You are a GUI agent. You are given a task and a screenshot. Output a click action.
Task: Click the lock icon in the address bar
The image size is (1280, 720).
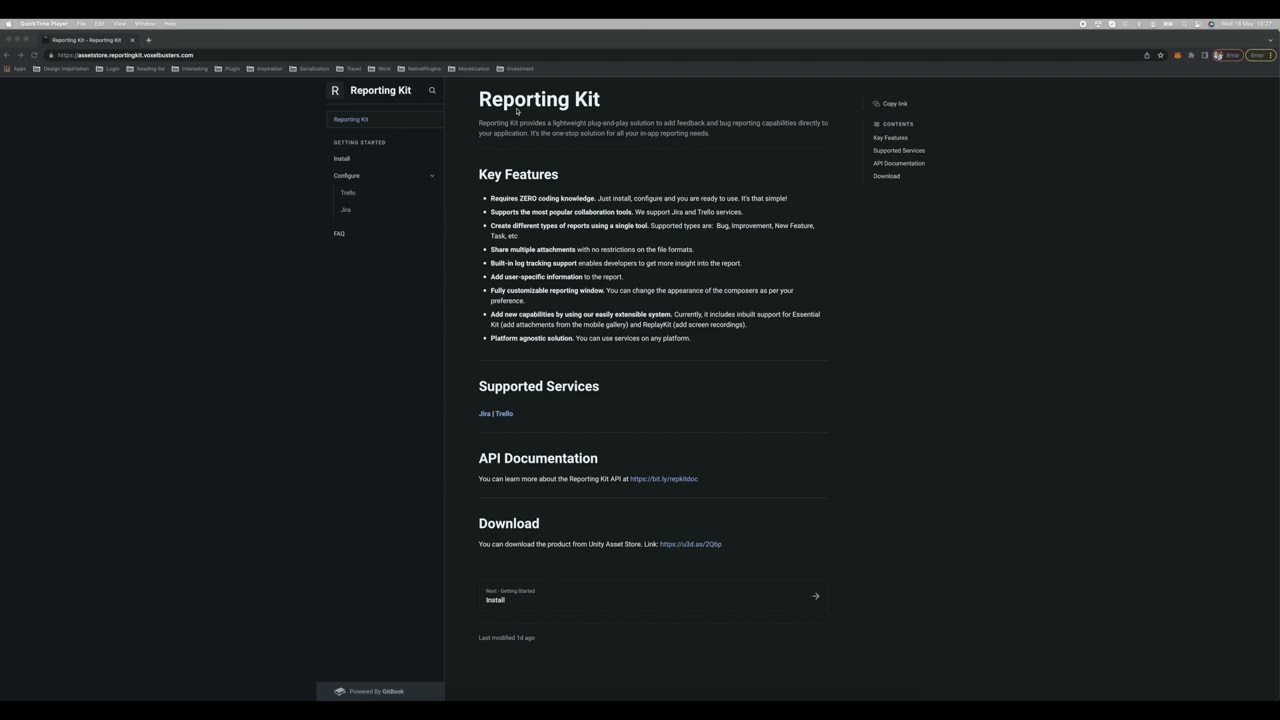(x=51, y=55)
